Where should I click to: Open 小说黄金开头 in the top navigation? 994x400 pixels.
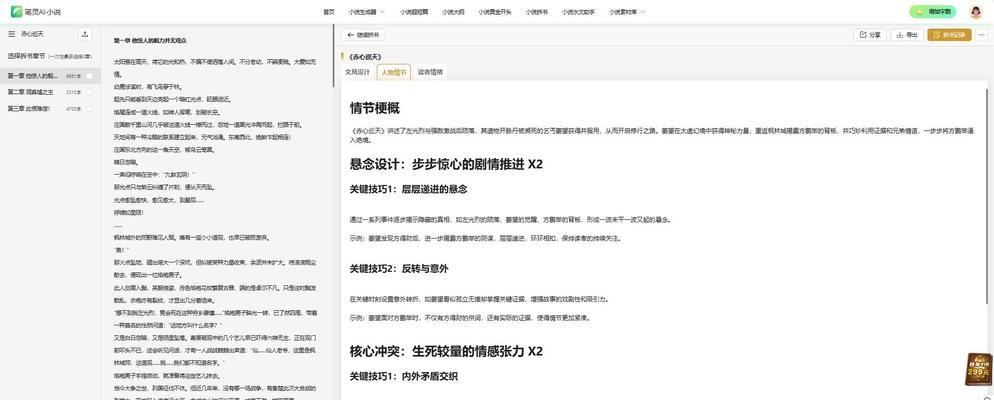click(494, 12)
